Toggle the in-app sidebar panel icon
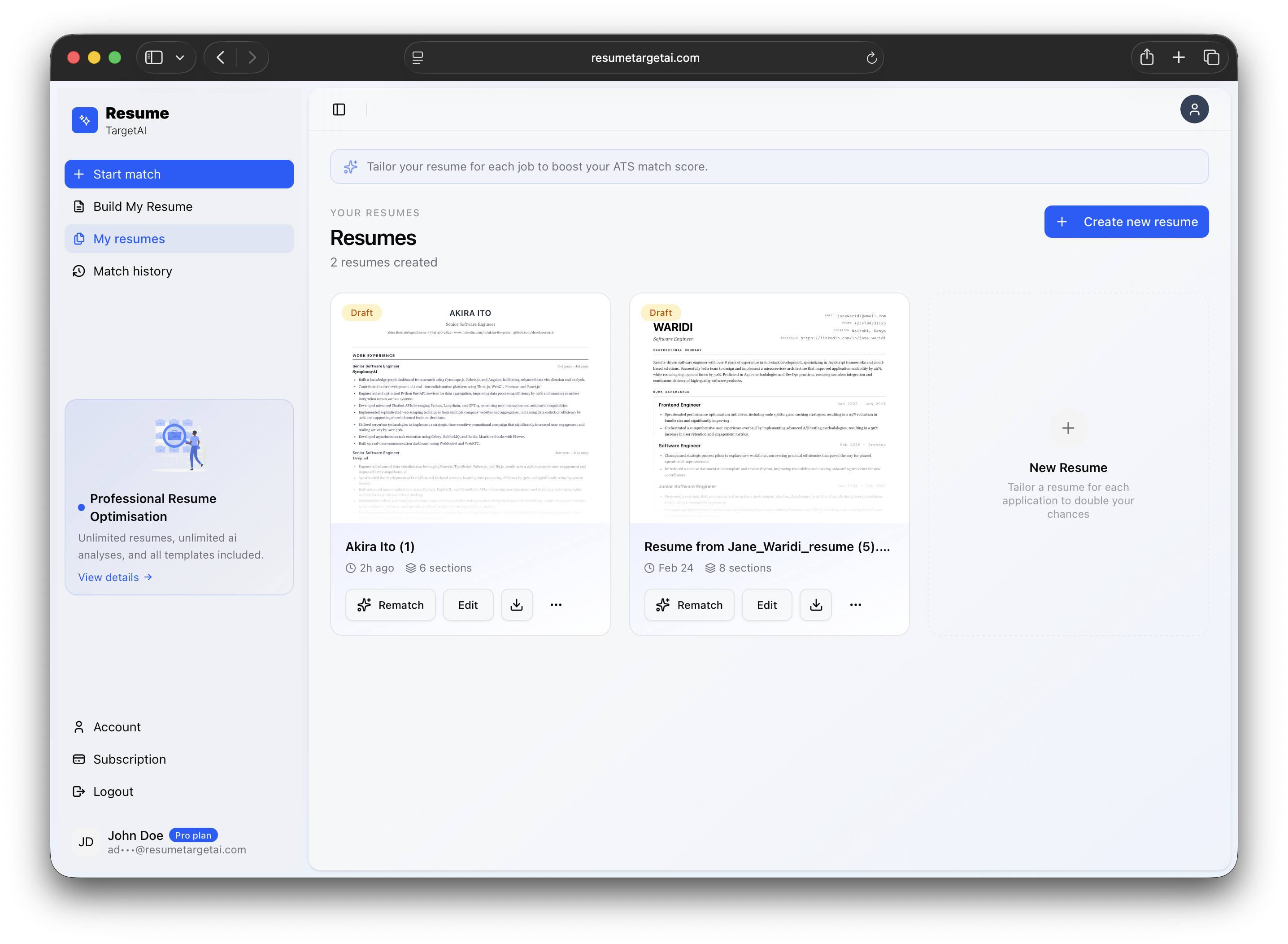This screenshot has width=1288, height=944. point(339,109)
